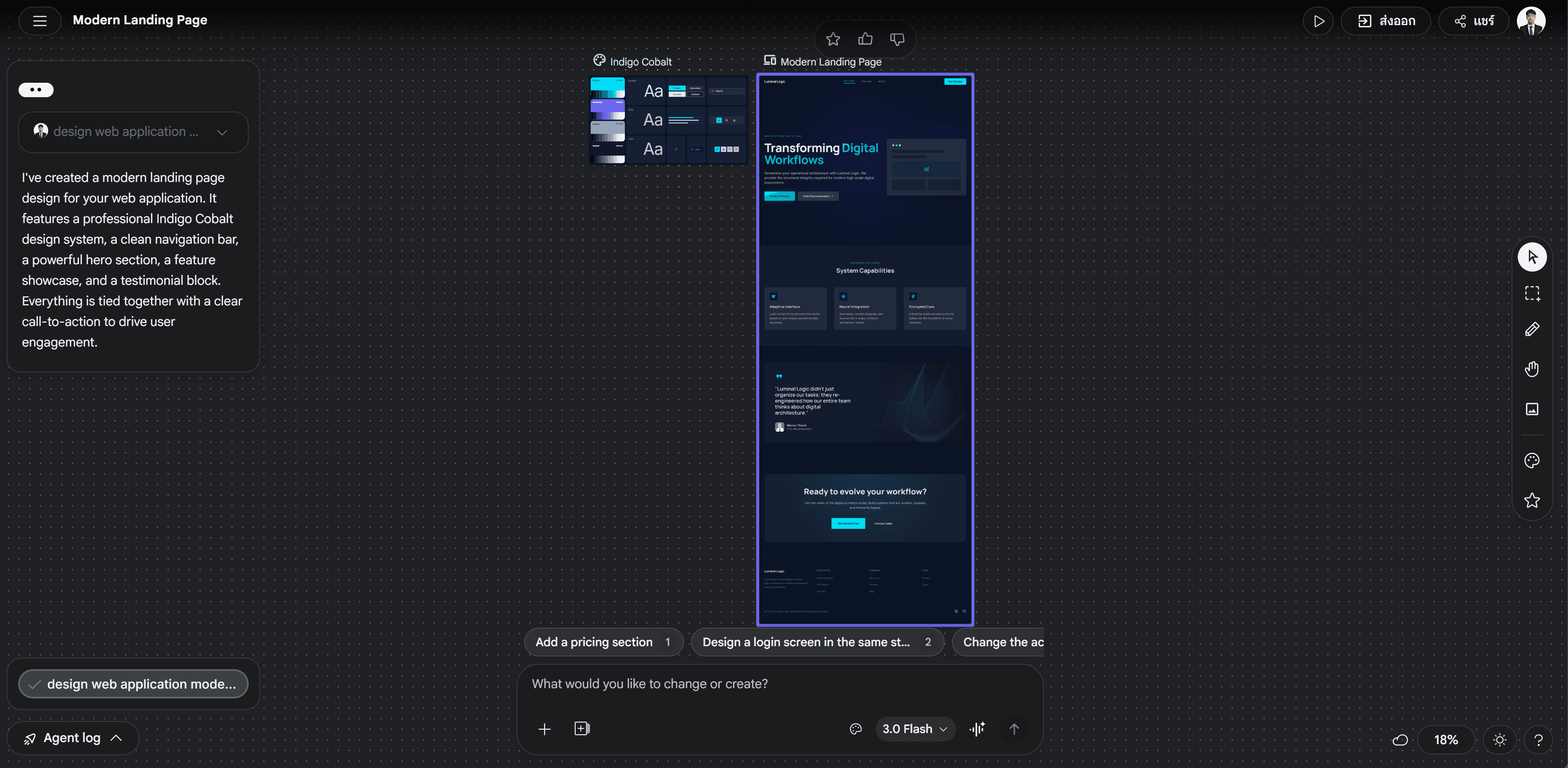Click the attachment plus icon in the prompt bar
1568x768 pixels.
point(545,729)
